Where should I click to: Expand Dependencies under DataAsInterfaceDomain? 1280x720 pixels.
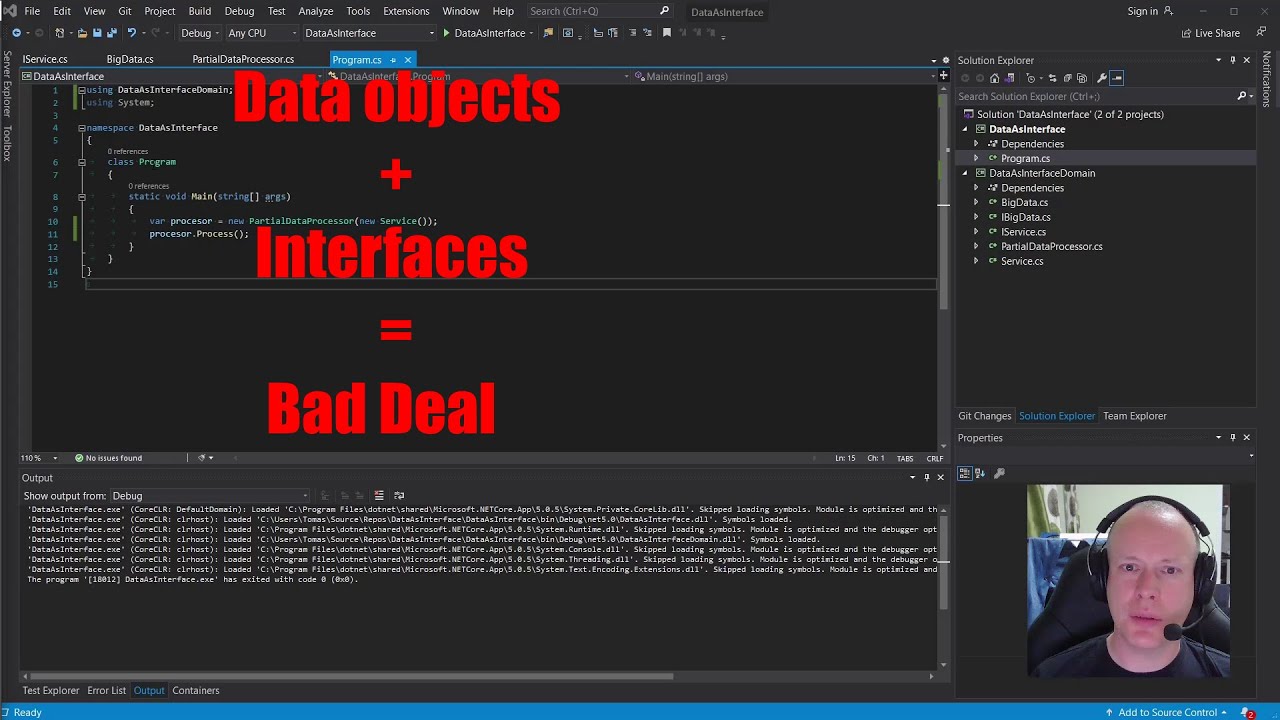click(x=977, y=188)
